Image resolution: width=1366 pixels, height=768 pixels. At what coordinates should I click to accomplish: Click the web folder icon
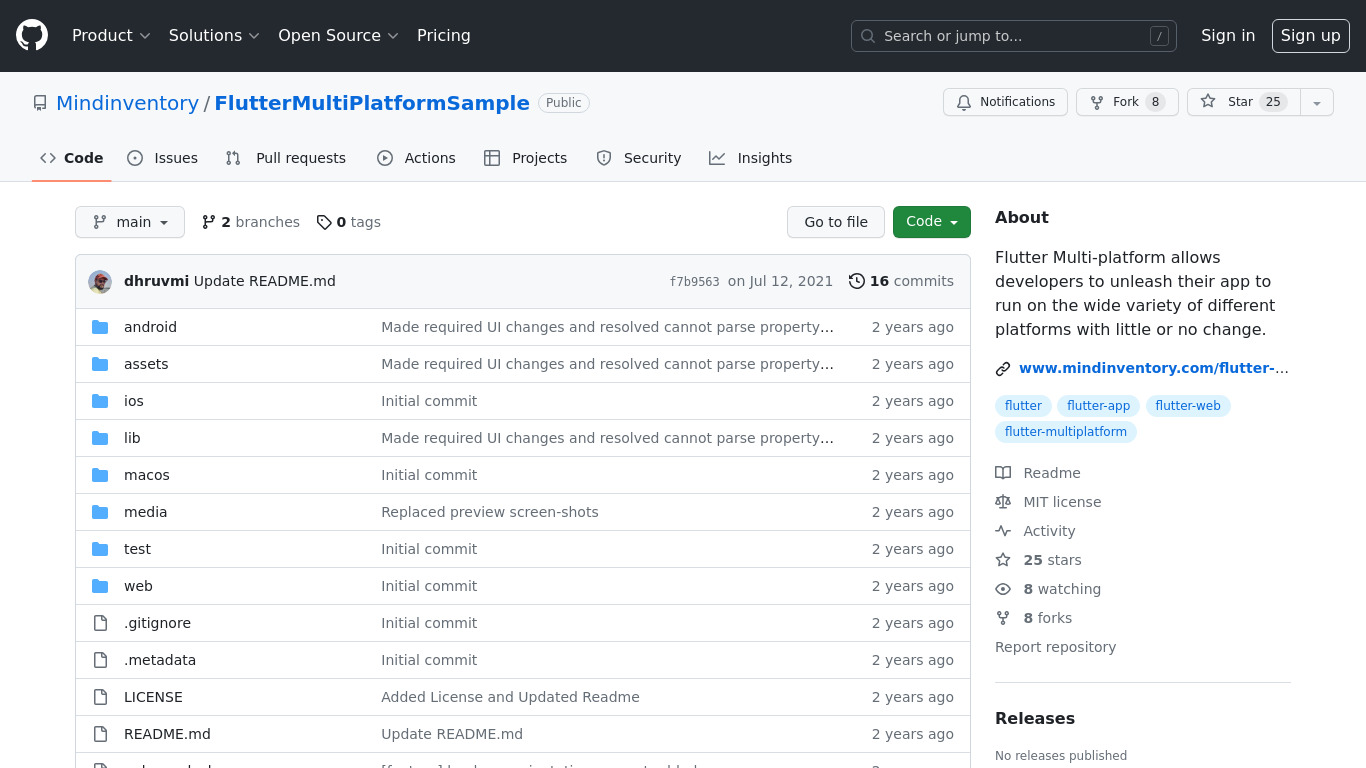[x=100, y=586]
